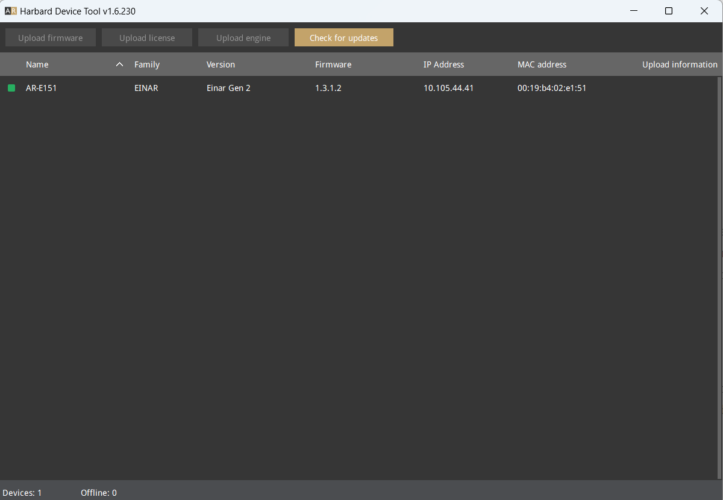This screenshot has width=723, height=500.
Task: Click the IP address 10.105.44.41 cell
Action: (x=448, y=88)
